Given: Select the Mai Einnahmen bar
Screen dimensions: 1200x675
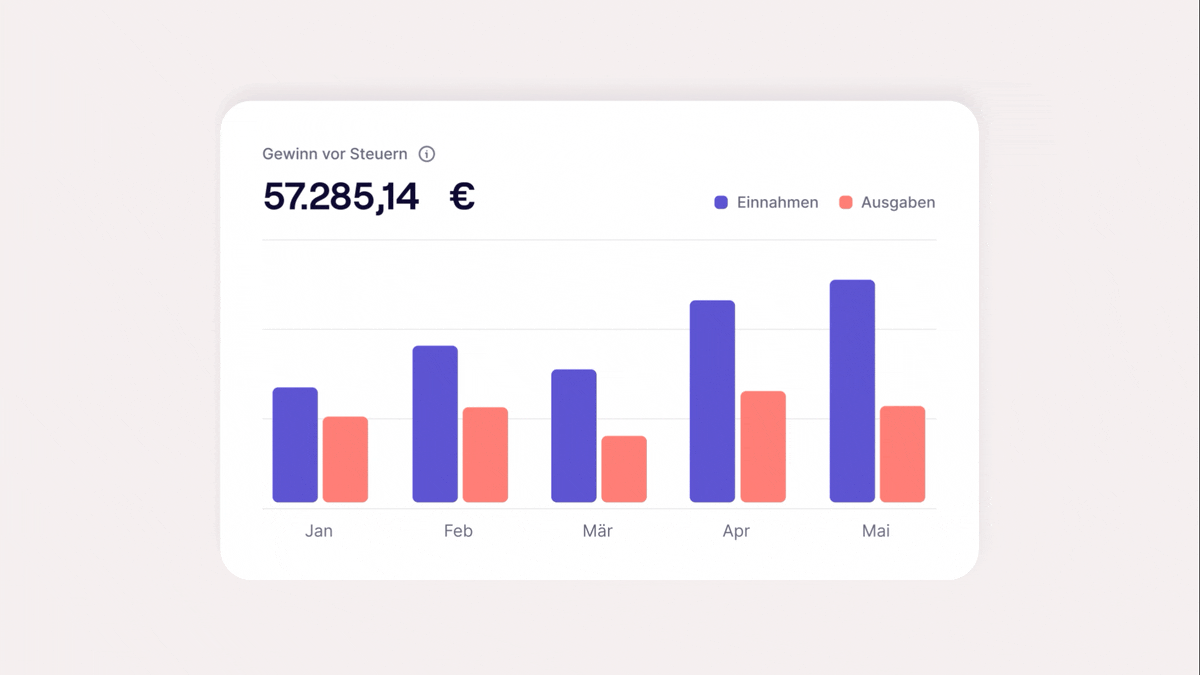Looking at the screenshot, I should click(x=852, y=391).
